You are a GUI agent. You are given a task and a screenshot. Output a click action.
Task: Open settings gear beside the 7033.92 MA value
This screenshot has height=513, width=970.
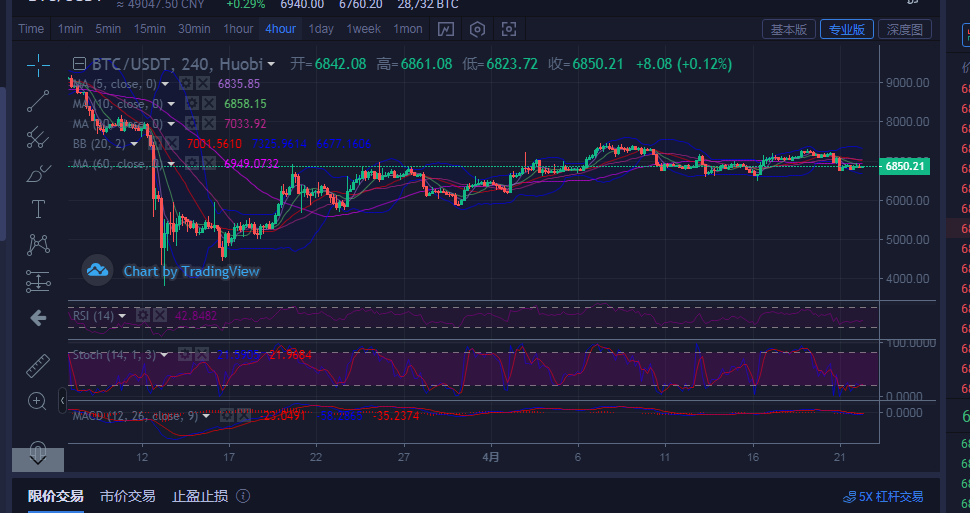click(x=192, y=123)
